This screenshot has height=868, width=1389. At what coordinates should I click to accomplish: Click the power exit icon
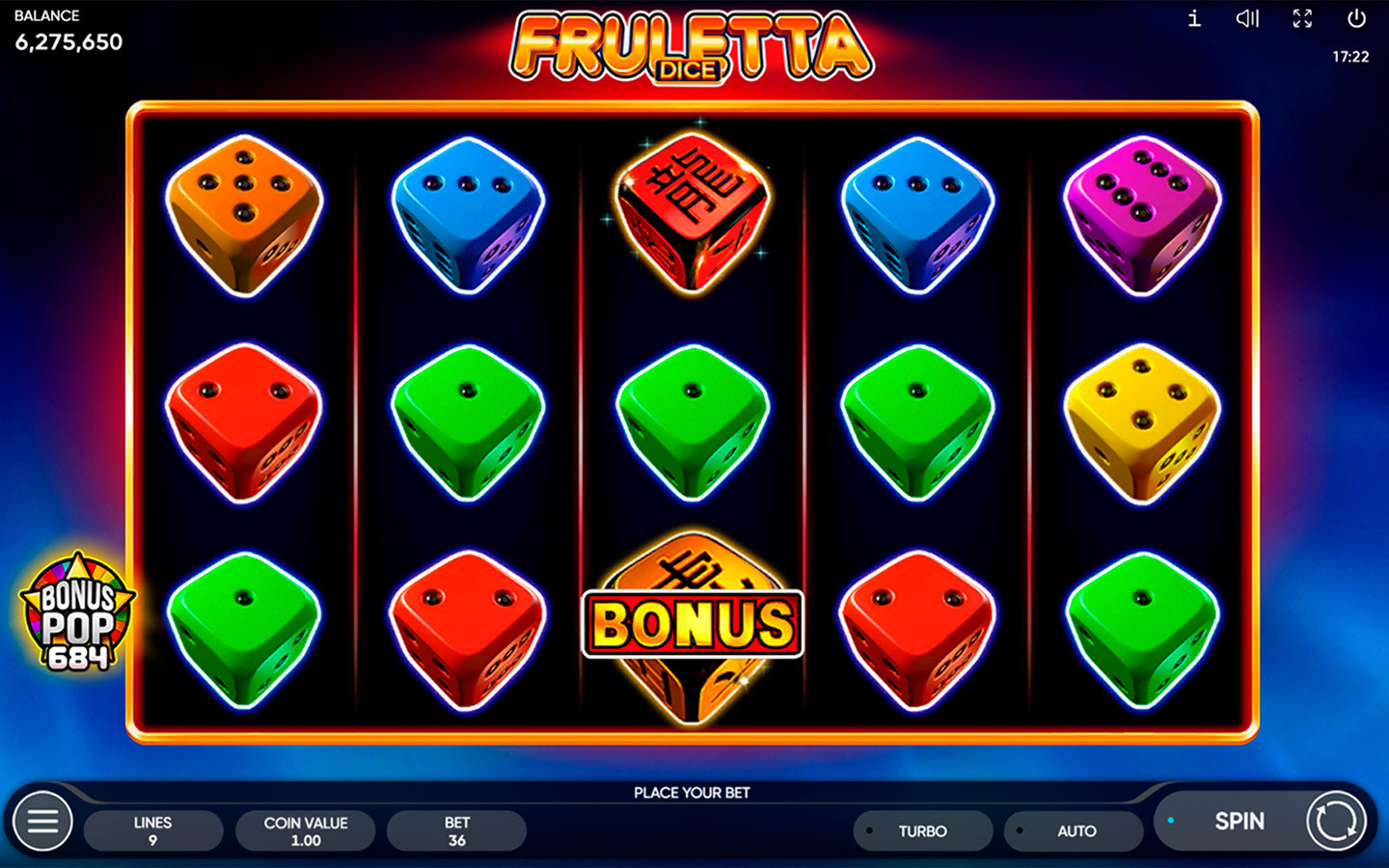click(1356, 18)
